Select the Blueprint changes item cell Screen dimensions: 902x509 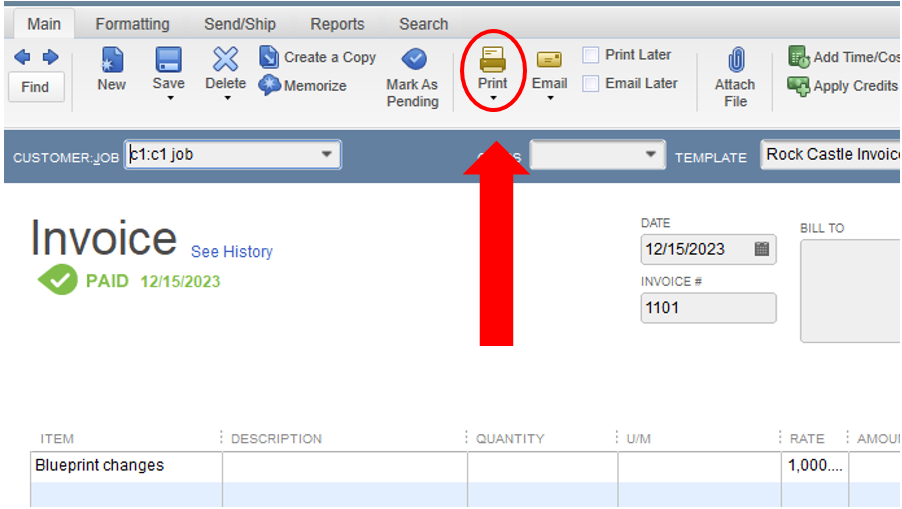point(126,465)
